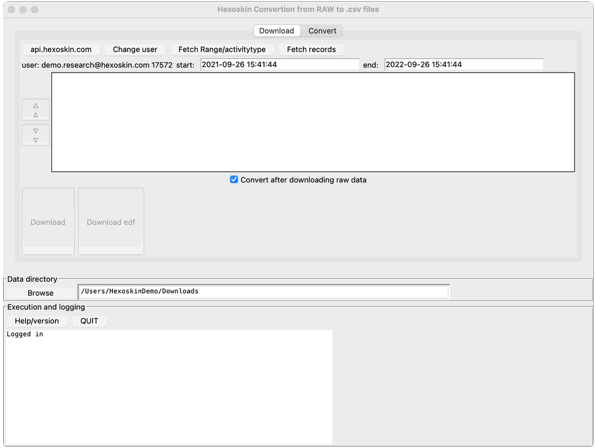
Task: Close the Hexoskin Convertion window
Action: tap(11, 9)
